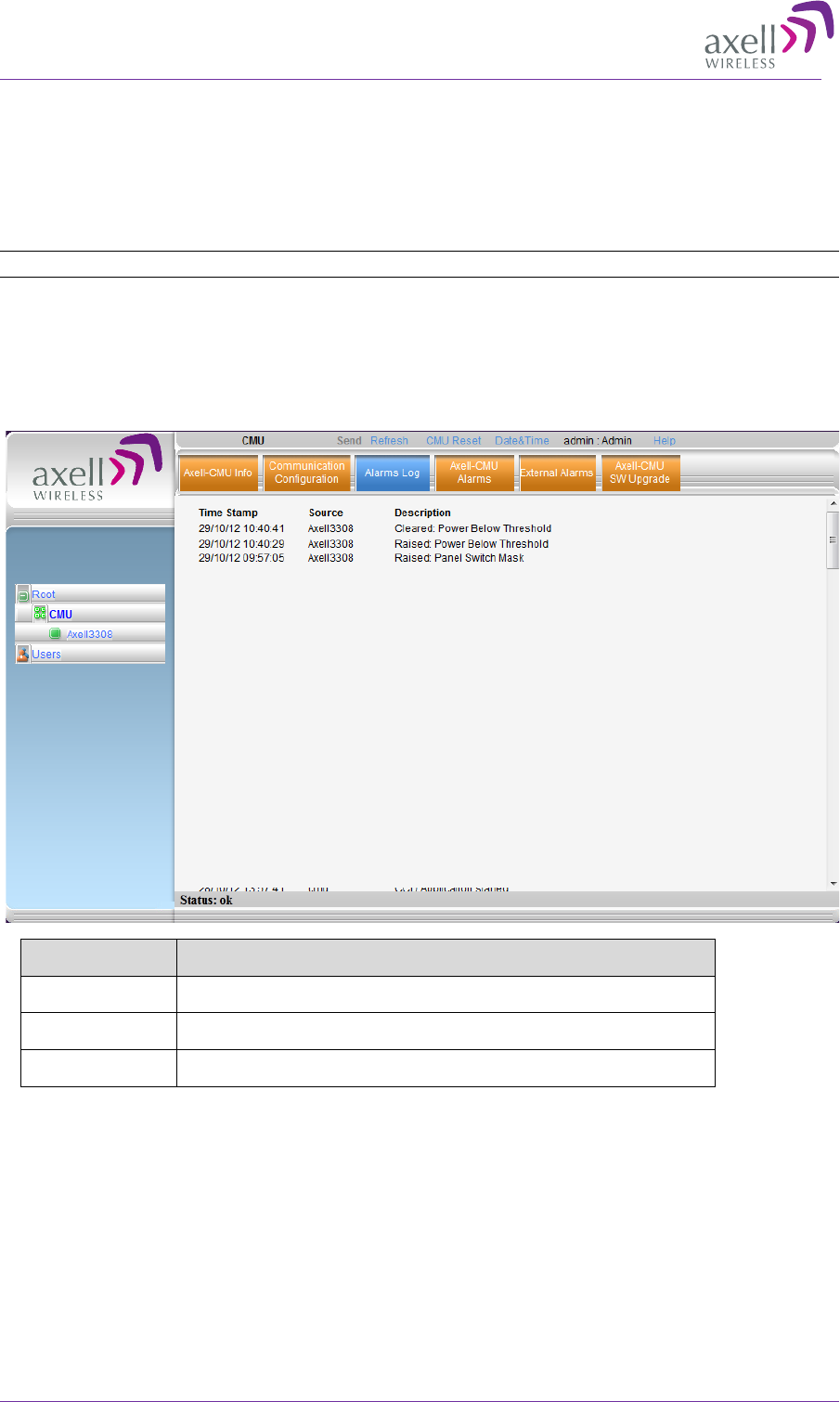Open the Users tree item

coord(46,655)
